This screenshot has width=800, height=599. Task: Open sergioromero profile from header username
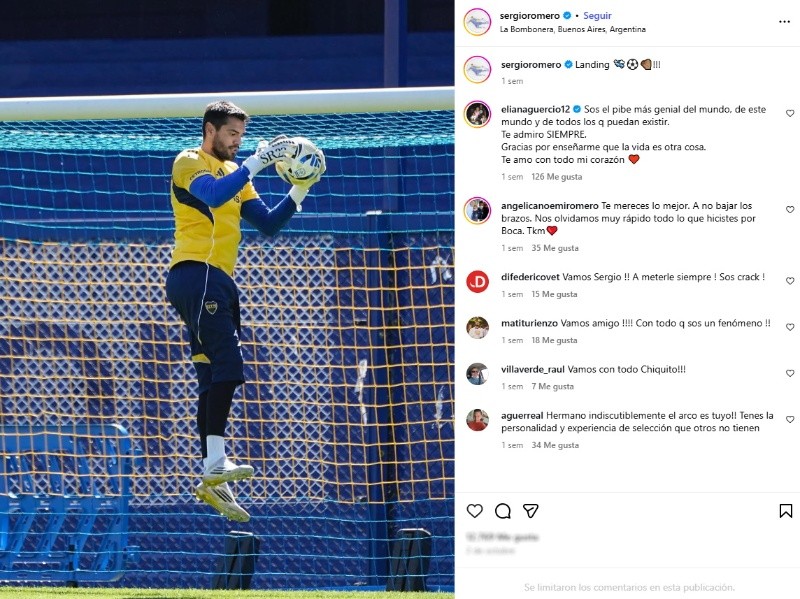(530, 16)
